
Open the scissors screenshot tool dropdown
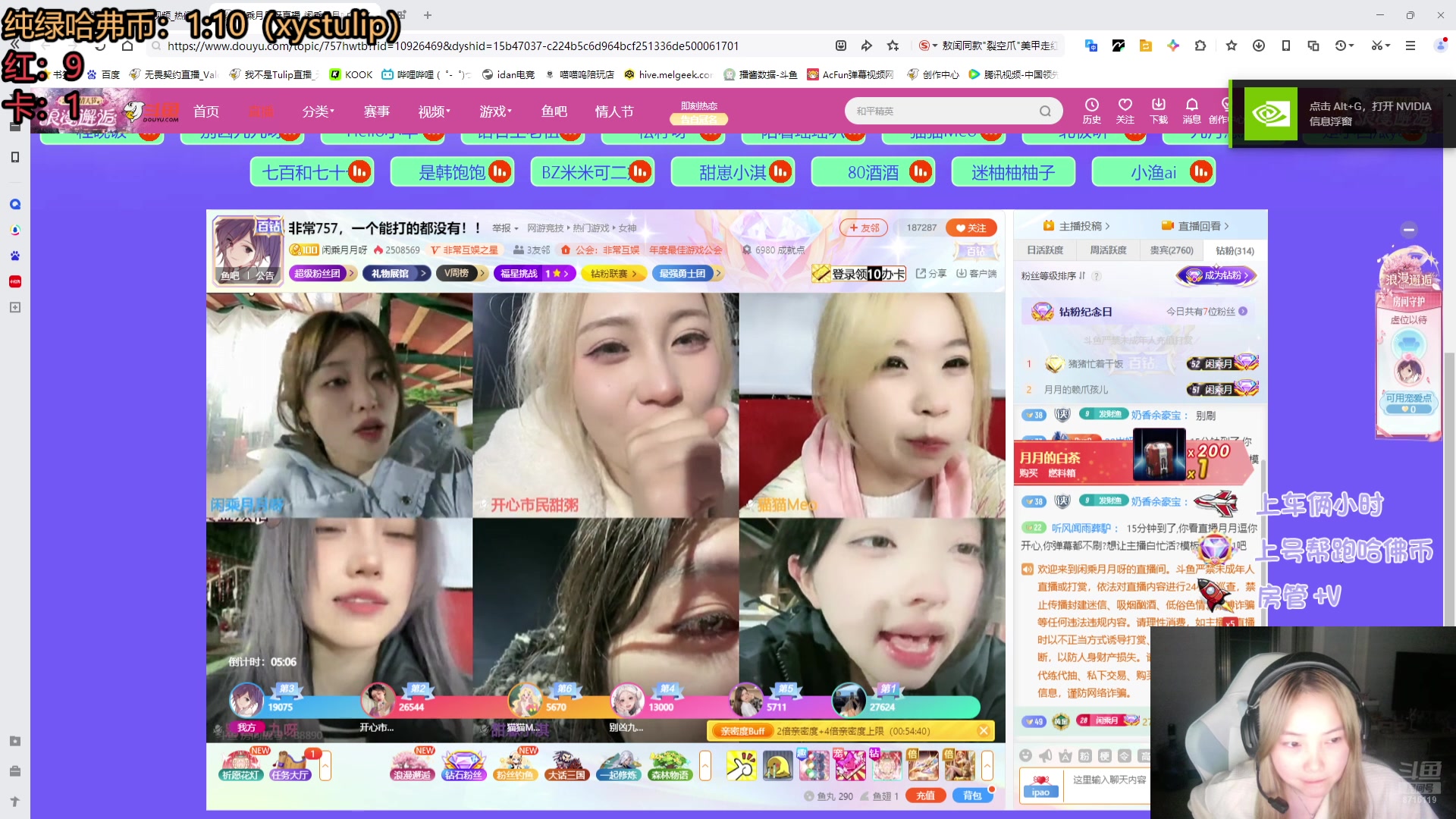click(x=1381, y=45)
